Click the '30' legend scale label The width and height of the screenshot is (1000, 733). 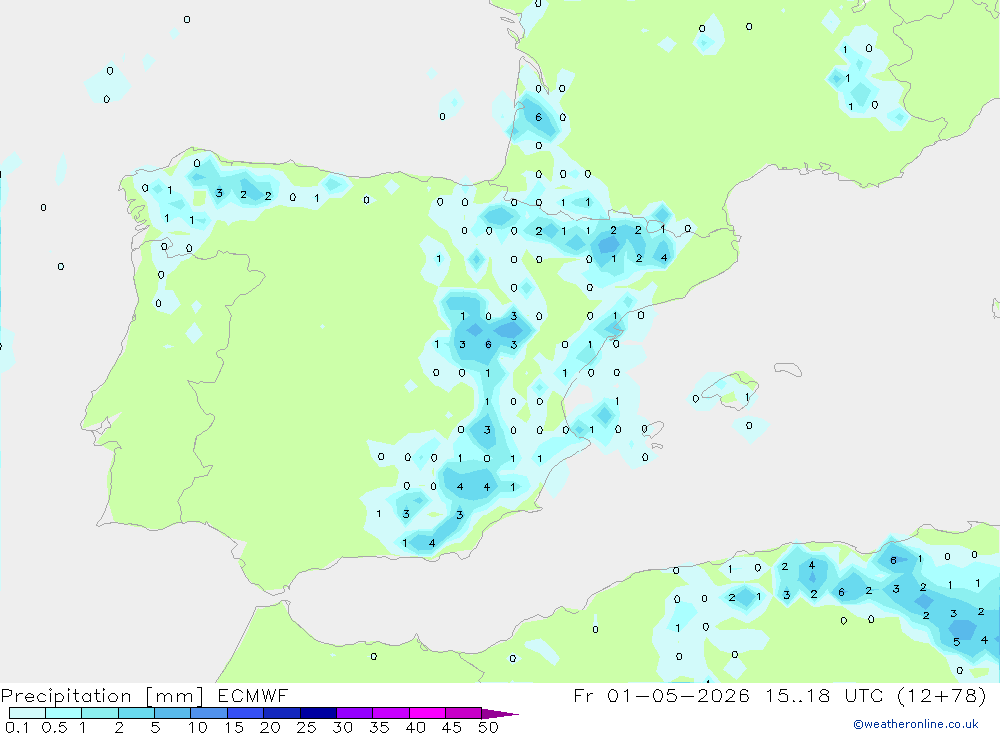(x=343, y=727)
